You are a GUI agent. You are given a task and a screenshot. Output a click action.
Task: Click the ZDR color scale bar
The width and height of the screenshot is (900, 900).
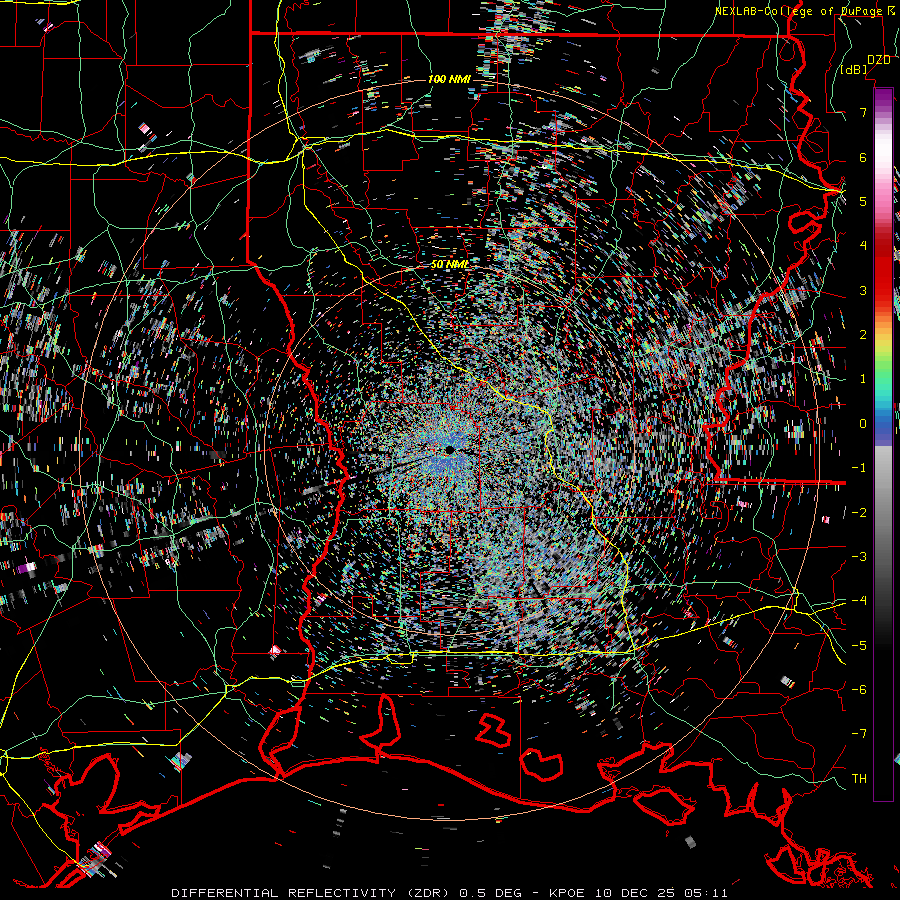(883, 444)
